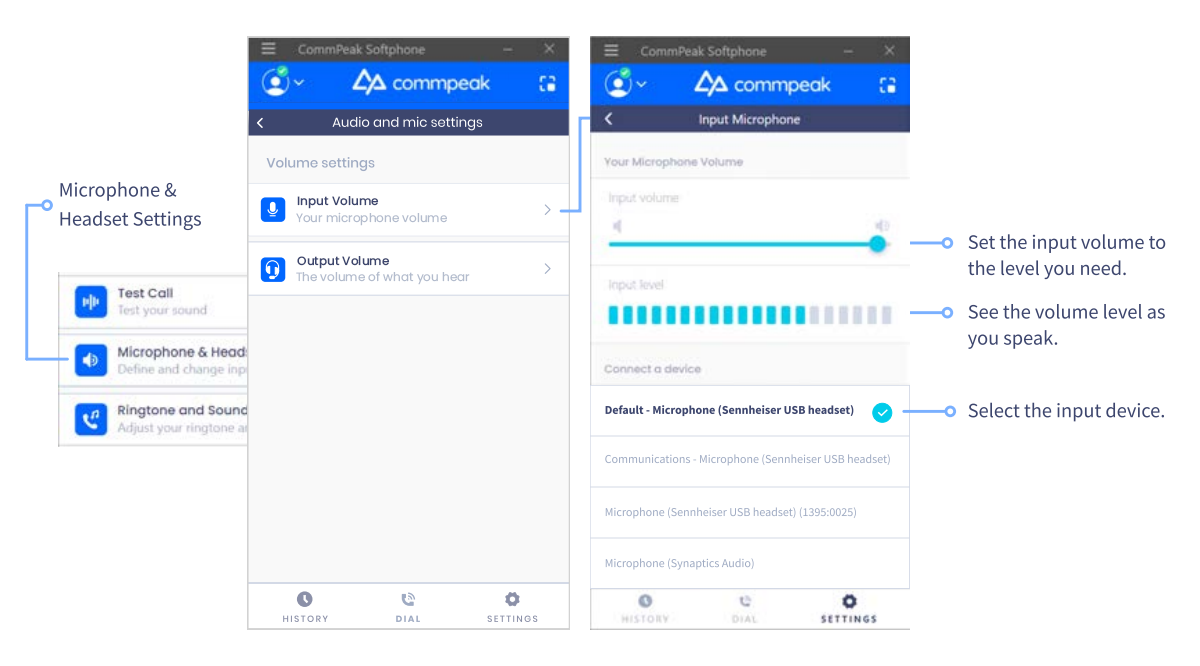1200x666 pixels.
Task: Click user profile avatar in Audio settings window
Action: pos(275,82)
